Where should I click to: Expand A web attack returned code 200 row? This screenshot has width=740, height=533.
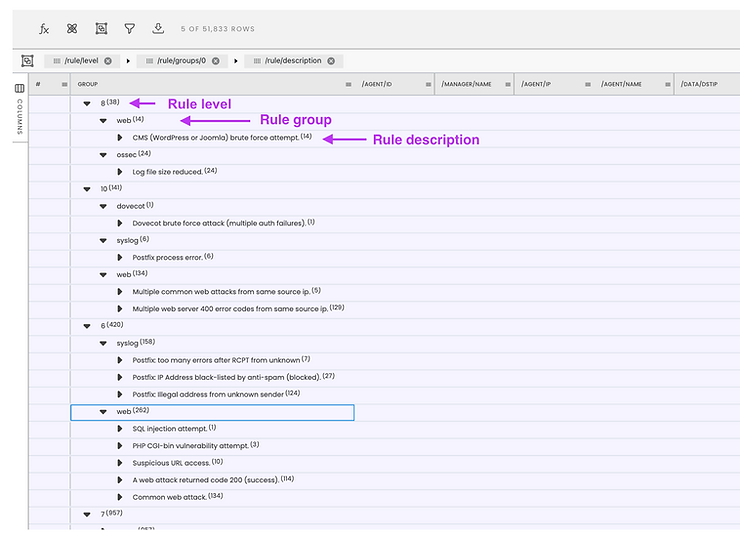(x=120, y=480)
